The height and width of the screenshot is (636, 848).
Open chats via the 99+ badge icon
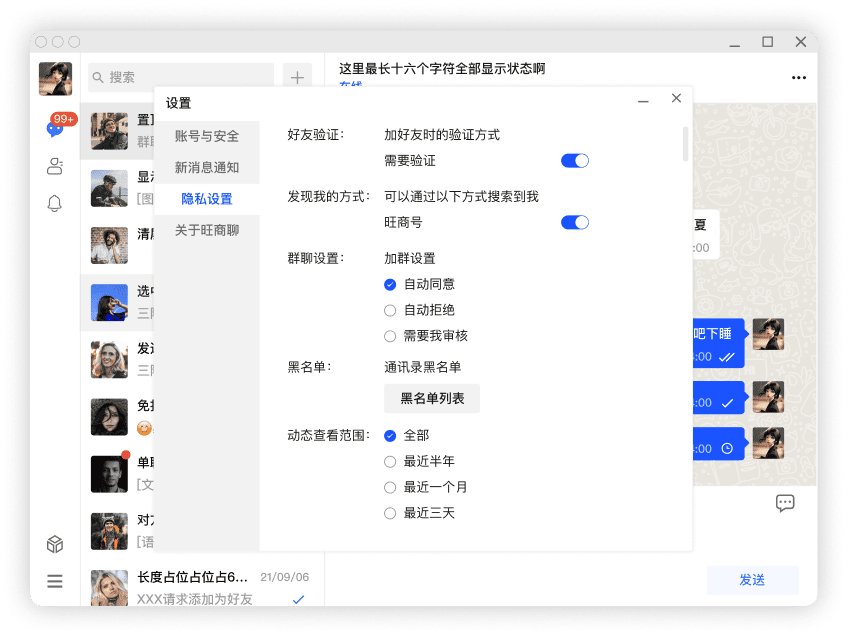pos(55,128)
